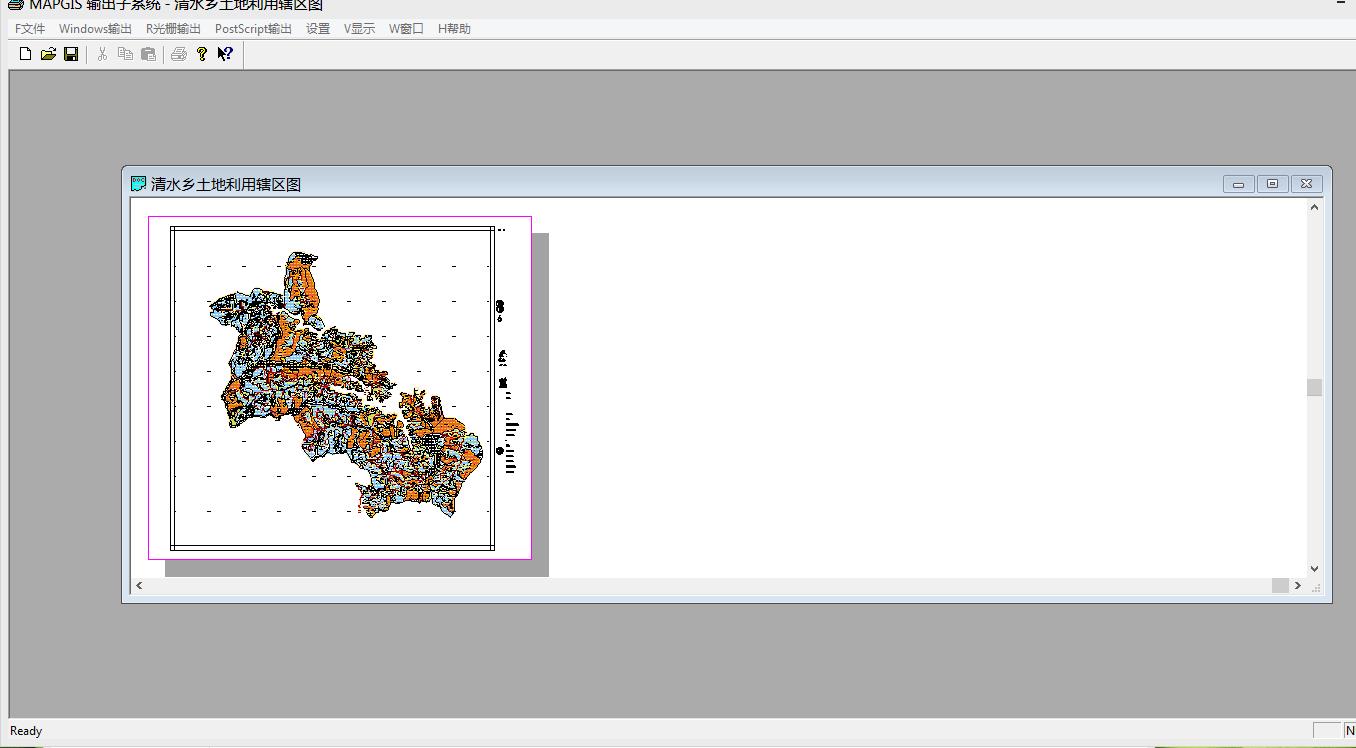Click the vertical scrollbar thumb
Viewport: 1356px width, 748px height.
(x=1314, y=387)
